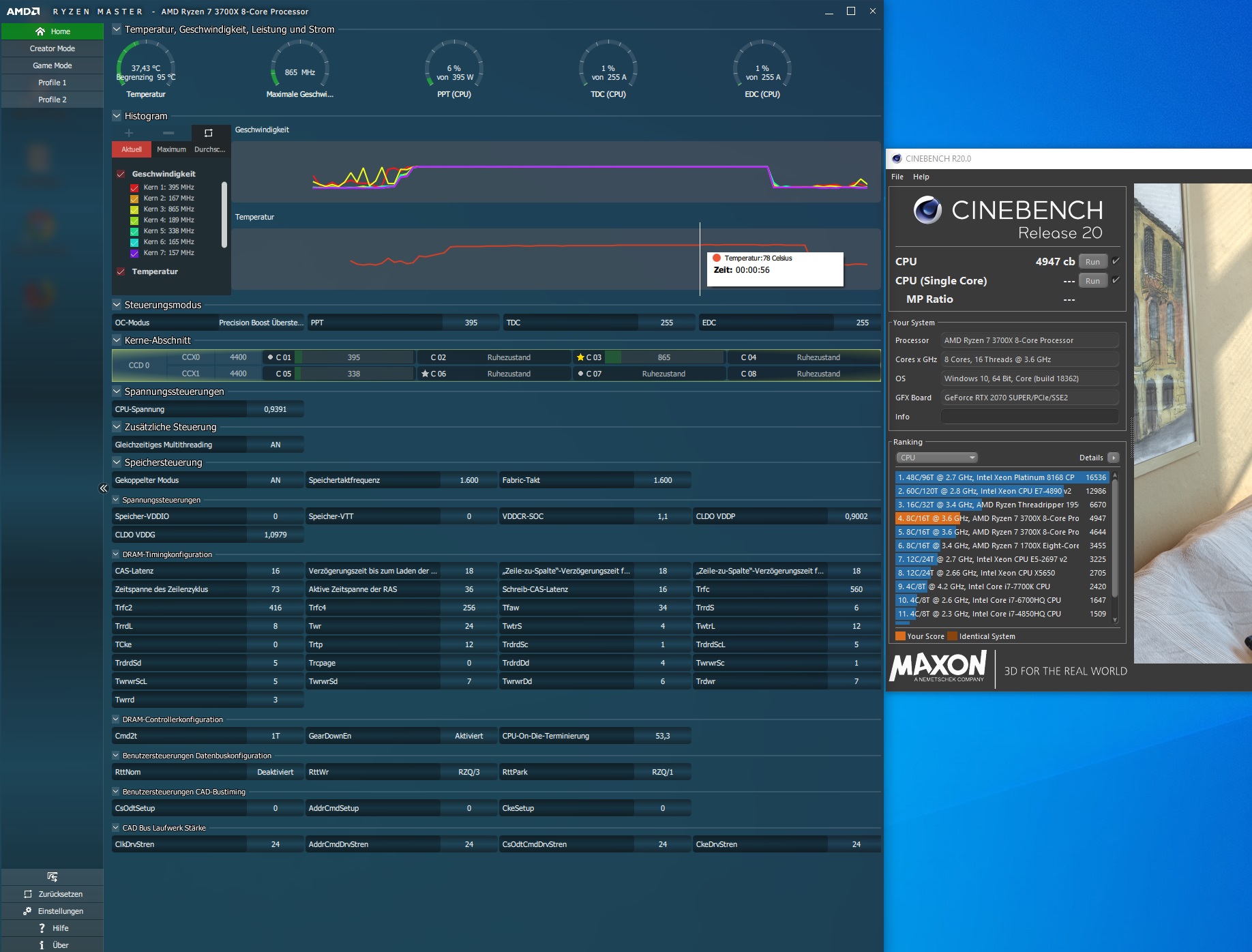Click the Cinebench title bar app icon
This screenshot has height=952, width=1252.
coord(897,159)
